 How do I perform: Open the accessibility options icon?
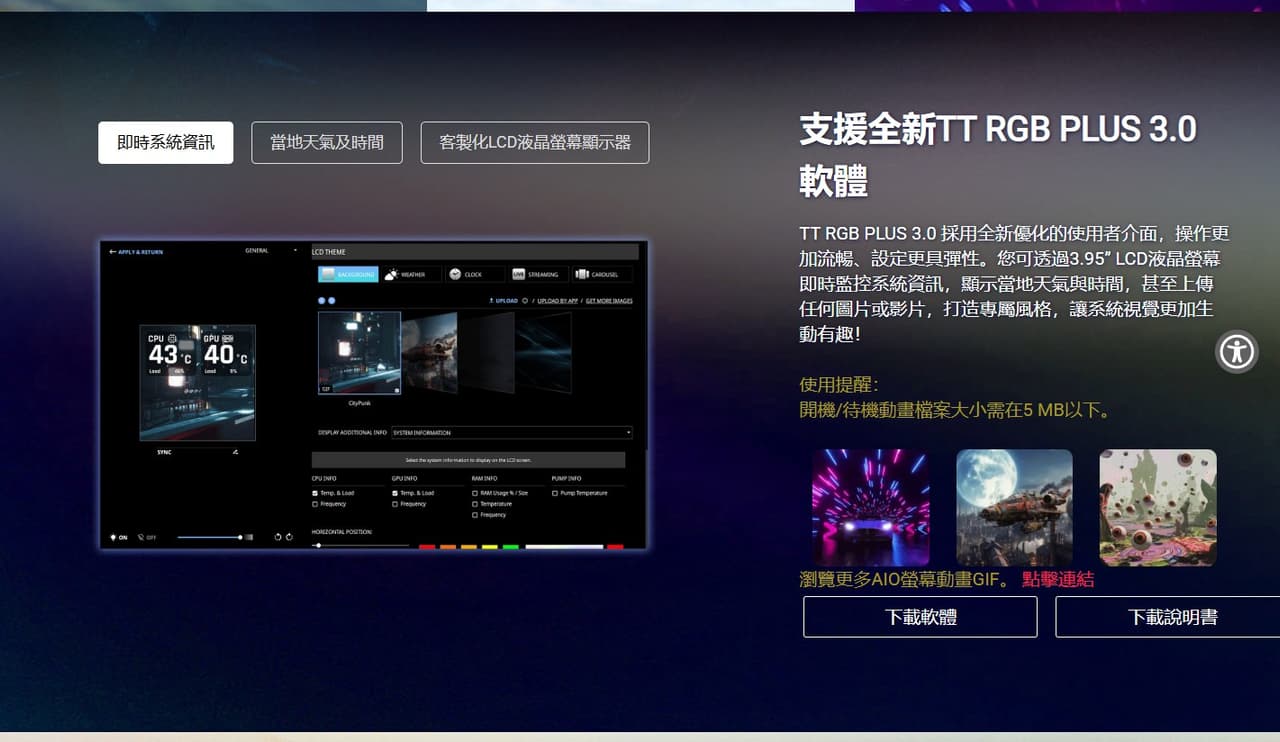(x=1237, y=352)
